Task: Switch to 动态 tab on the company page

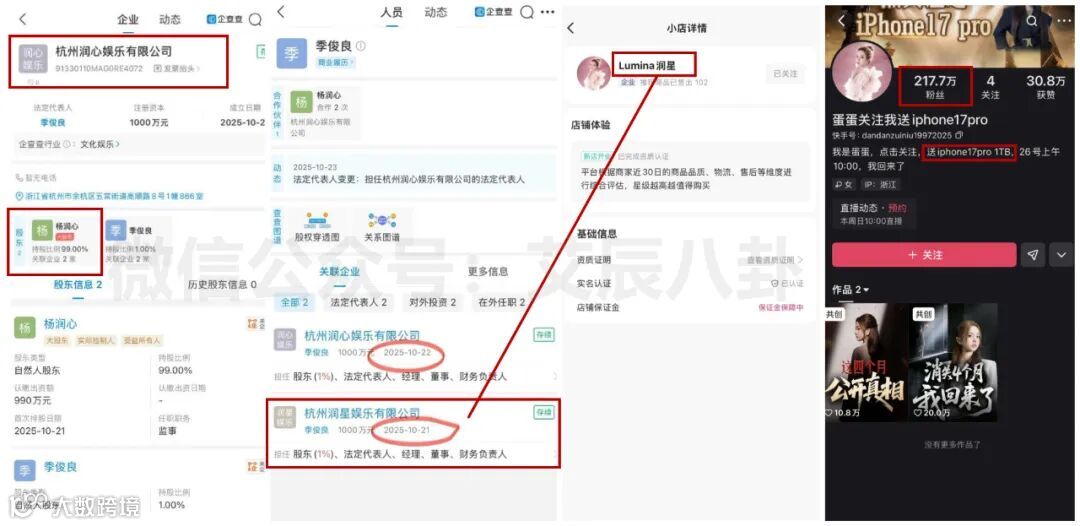Action: (x=169, y=19)
